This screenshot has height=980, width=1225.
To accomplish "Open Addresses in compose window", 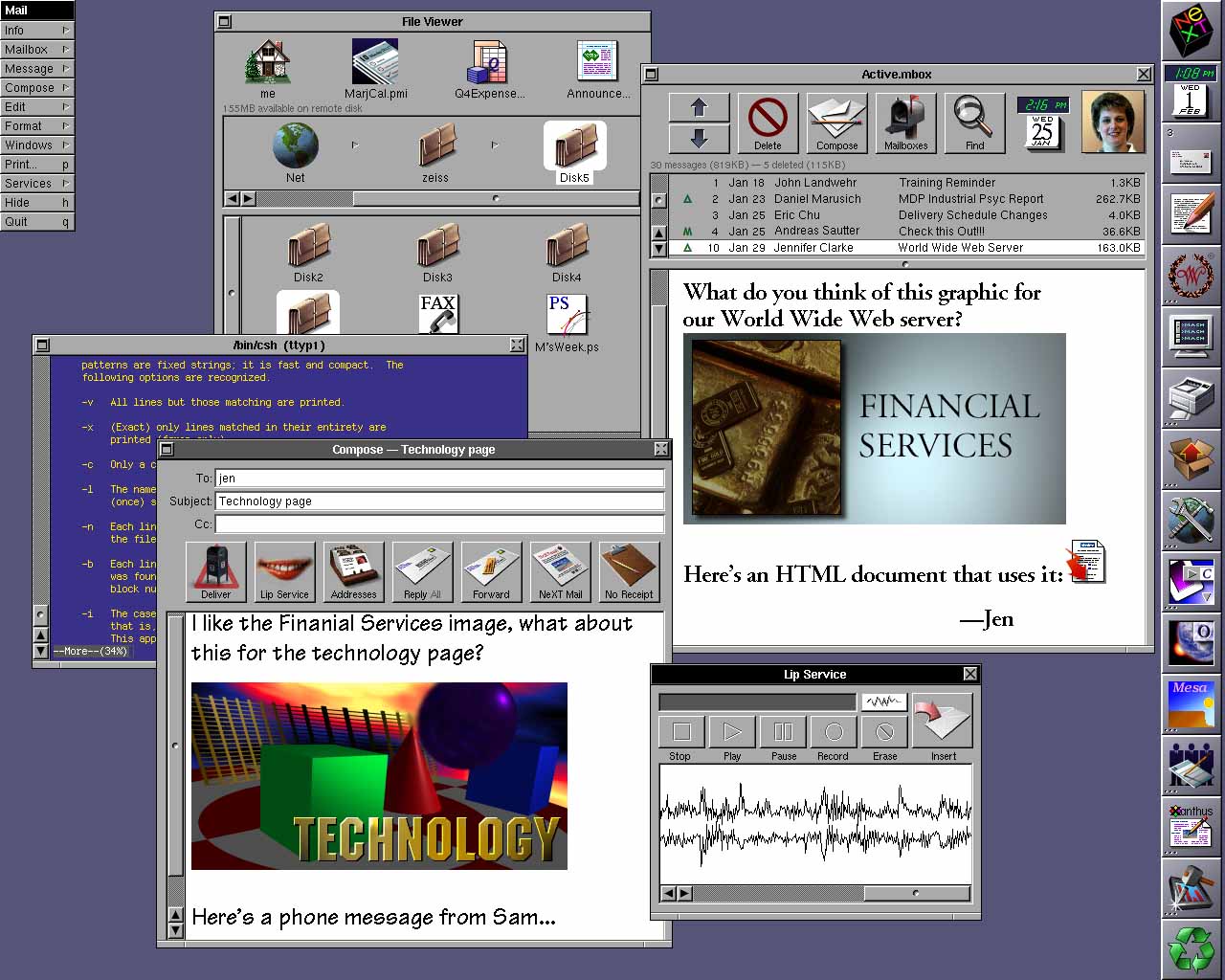I will [x=353, y=570].
